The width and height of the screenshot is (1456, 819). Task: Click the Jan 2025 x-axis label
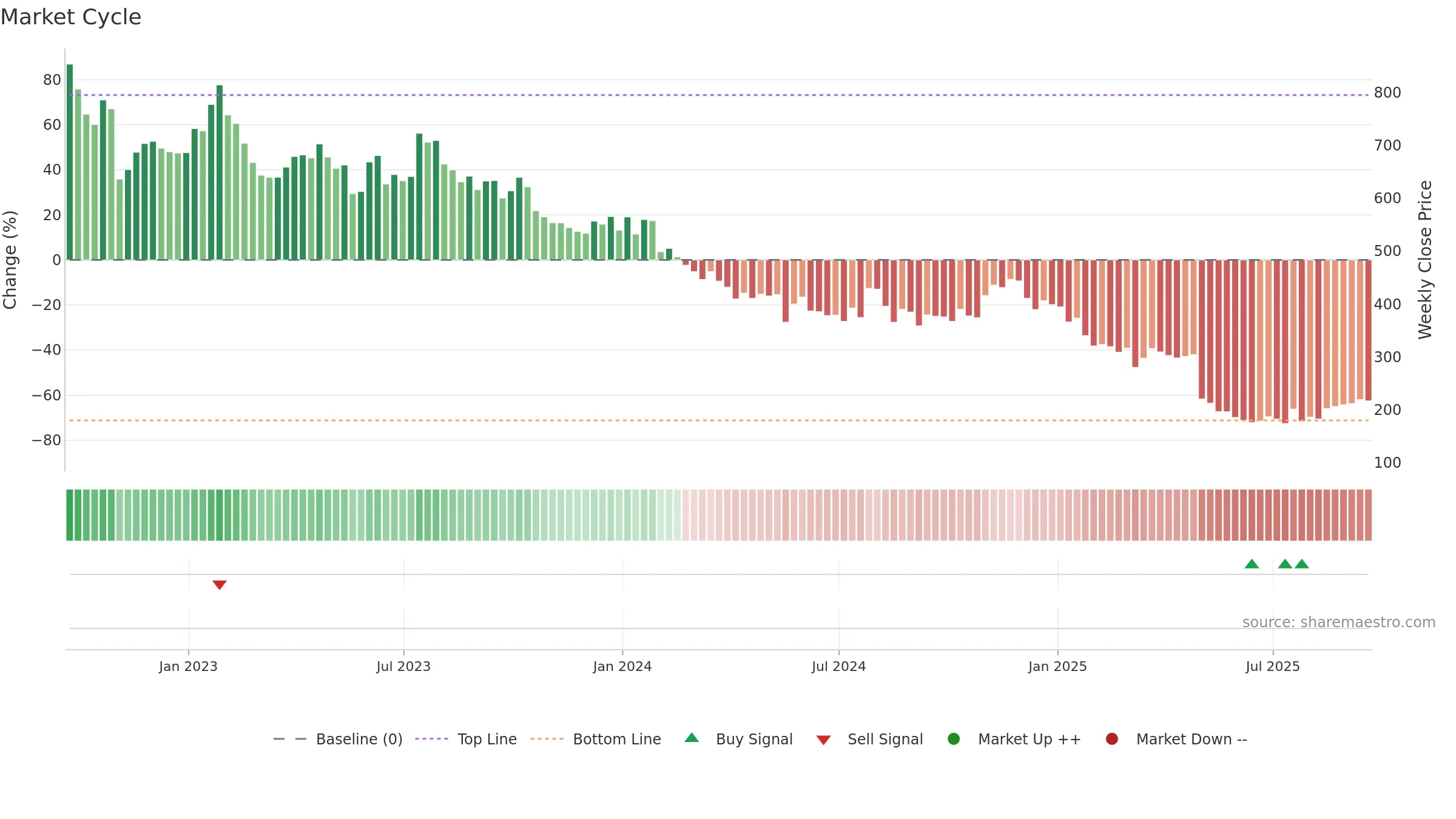click(x=1057, y=666)
